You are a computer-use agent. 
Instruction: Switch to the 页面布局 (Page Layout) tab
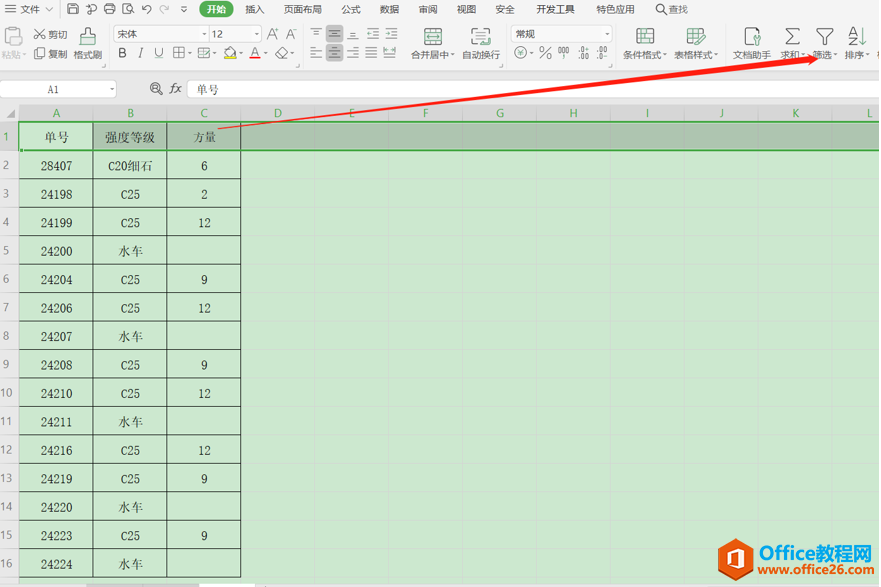[303, 9]
